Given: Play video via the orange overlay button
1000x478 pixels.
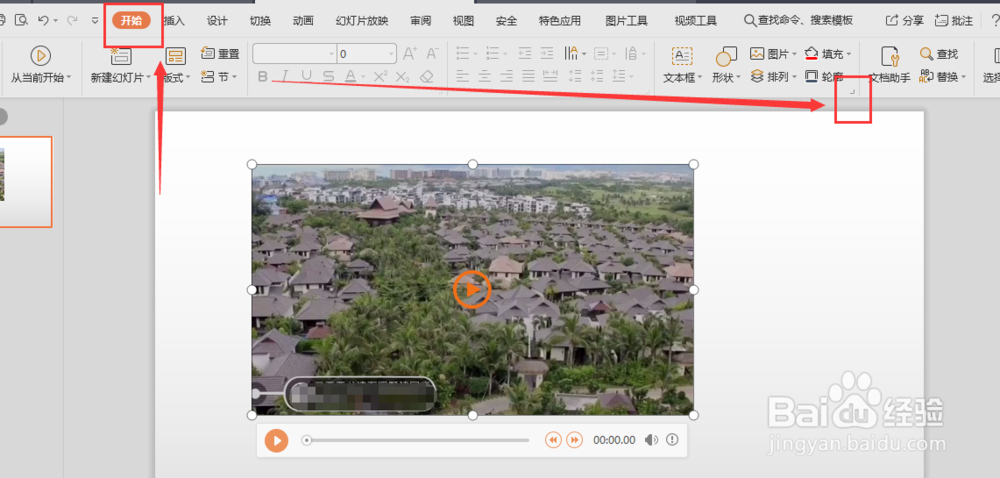Looking at the screenshot, I should [472, 289].
